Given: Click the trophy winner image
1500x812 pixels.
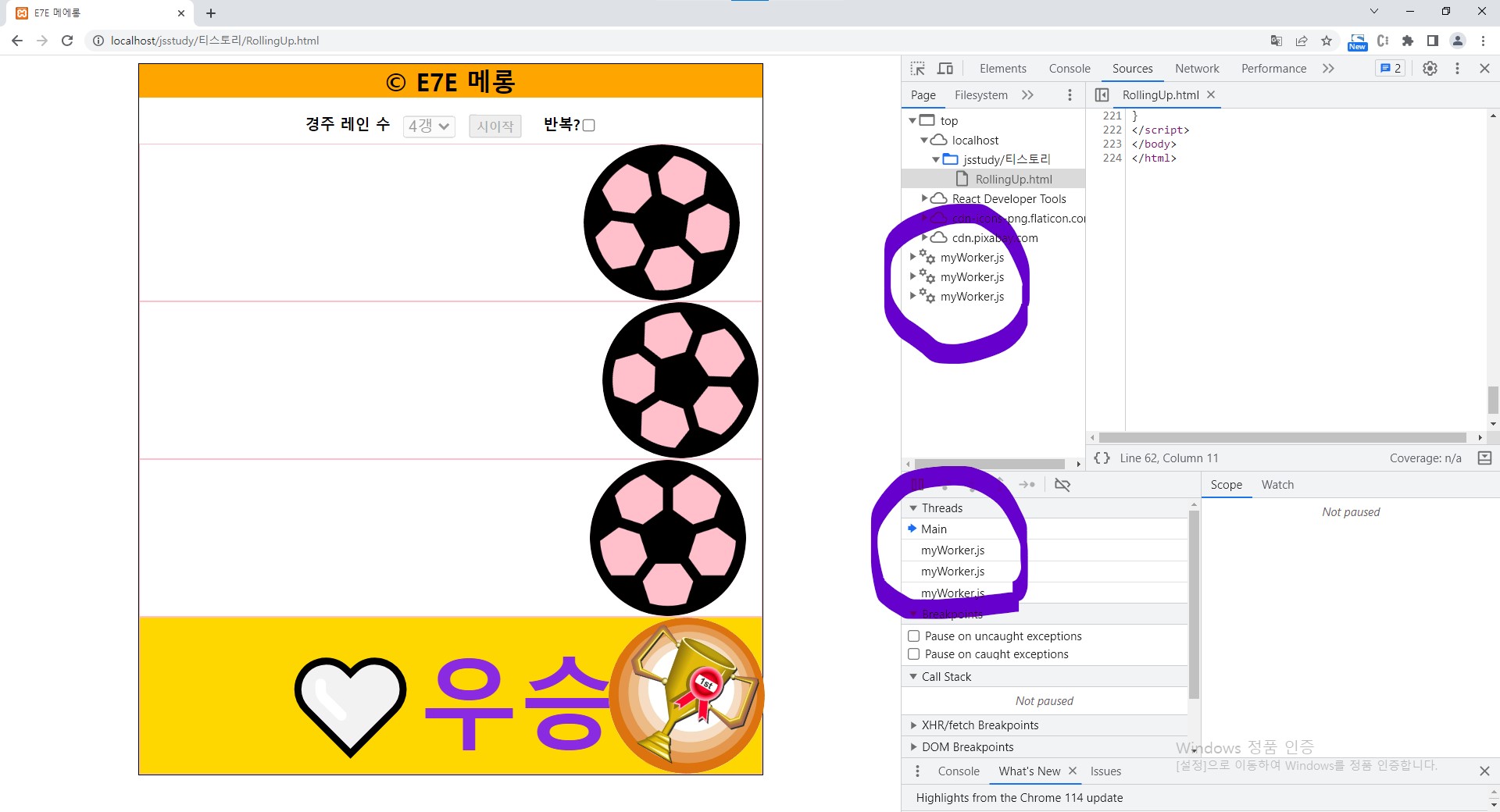Looking at the screenshot, I should pyautogui.click(x=687, y=696).
